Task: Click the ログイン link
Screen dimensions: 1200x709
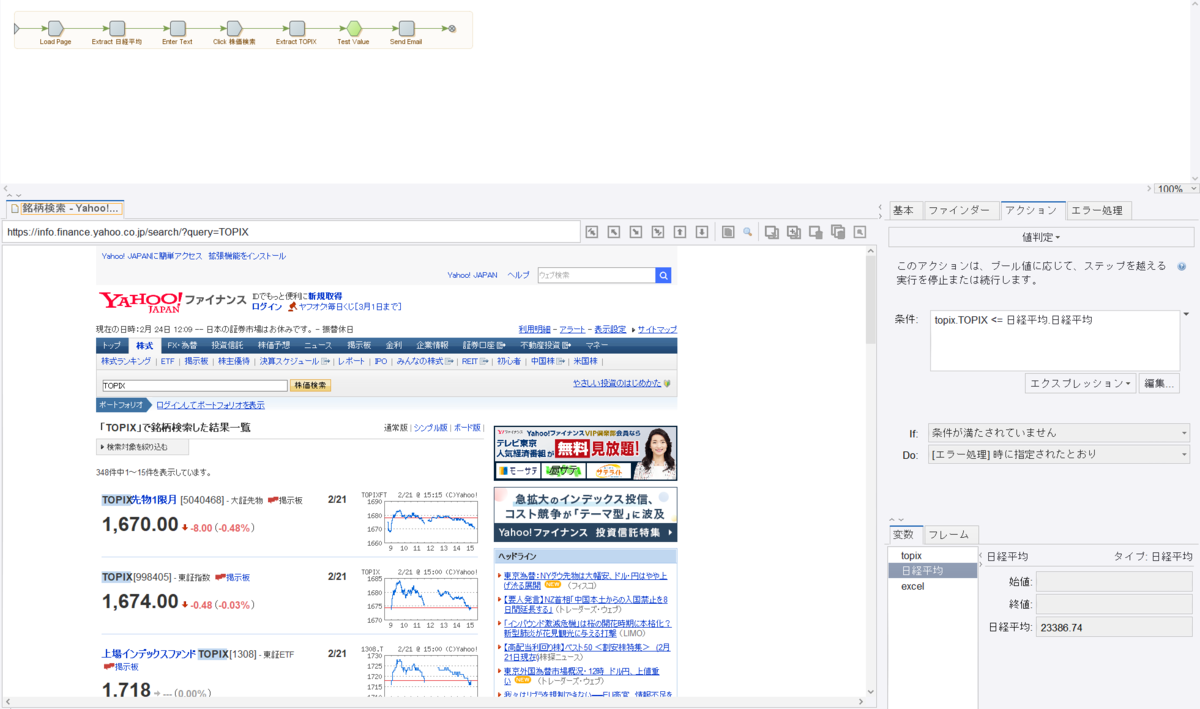Action: (x=267, y=307)
